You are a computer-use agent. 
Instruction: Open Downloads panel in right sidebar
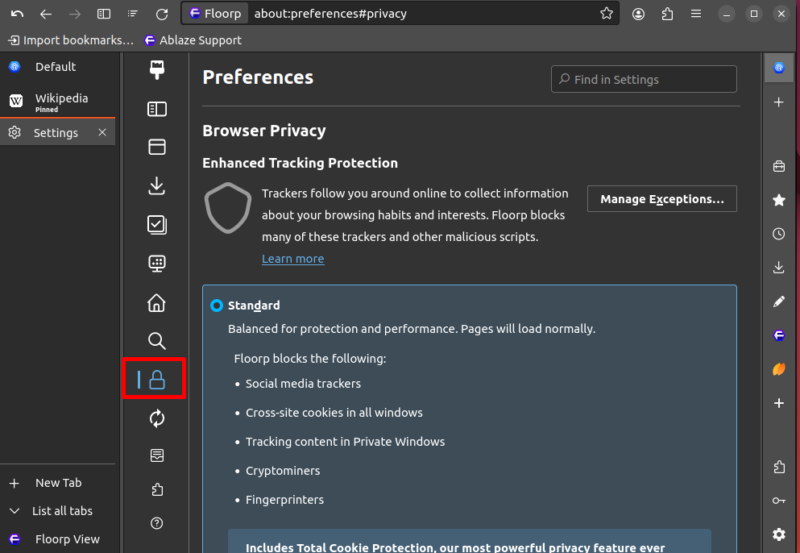click(x=779, y=267)
